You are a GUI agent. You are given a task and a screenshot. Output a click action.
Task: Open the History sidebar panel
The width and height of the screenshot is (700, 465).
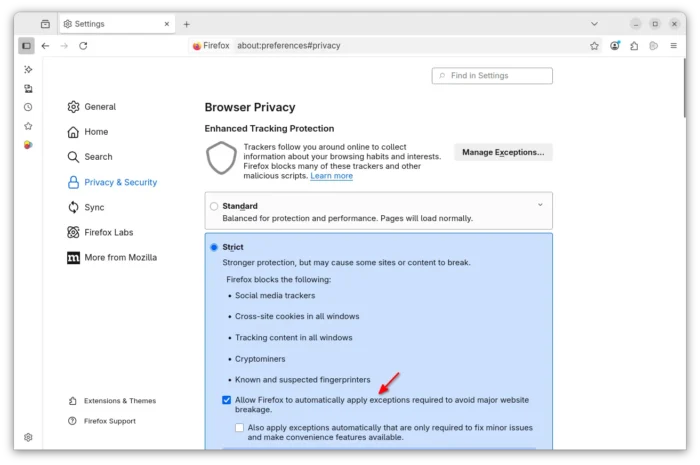tap(28, 107)
